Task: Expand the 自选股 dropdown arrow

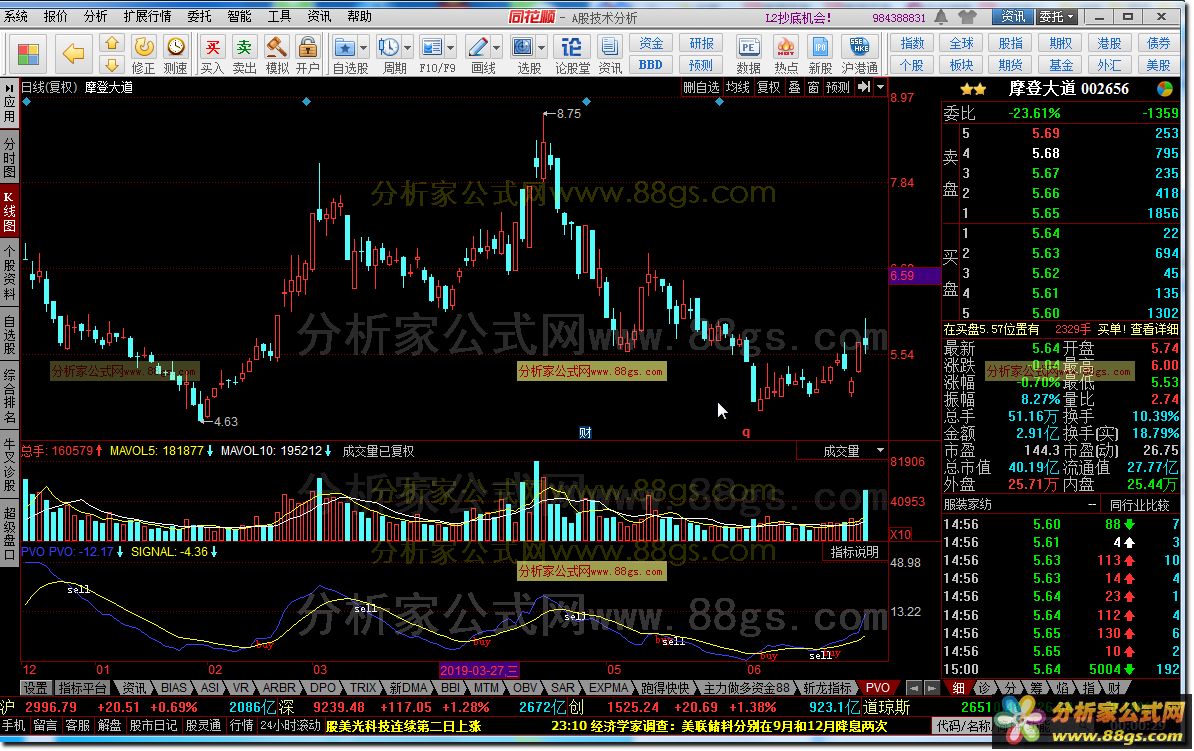Action: (362, 48)
